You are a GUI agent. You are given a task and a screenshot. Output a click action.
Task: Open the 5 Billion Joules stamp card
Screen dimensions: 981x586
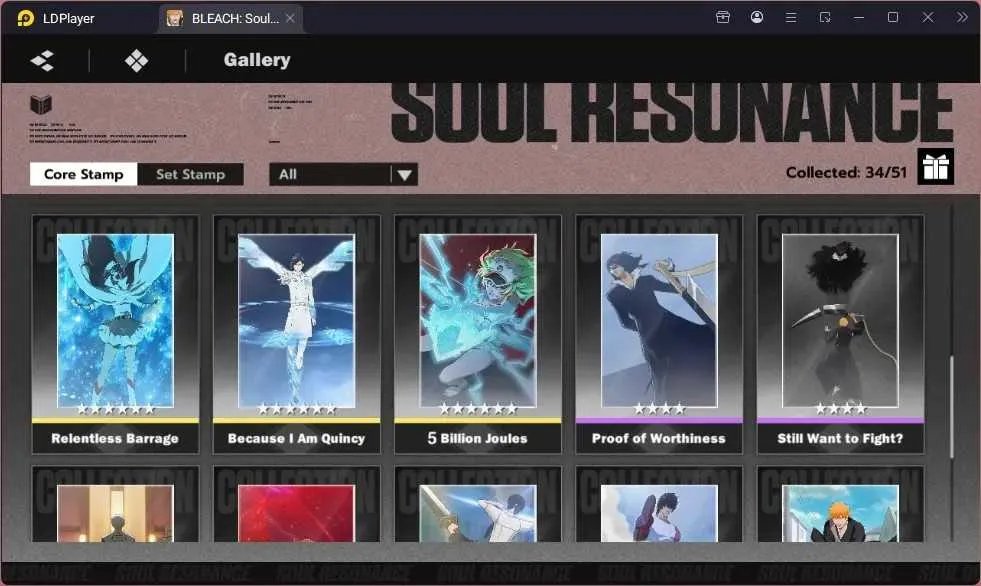[x=478, y=335]
